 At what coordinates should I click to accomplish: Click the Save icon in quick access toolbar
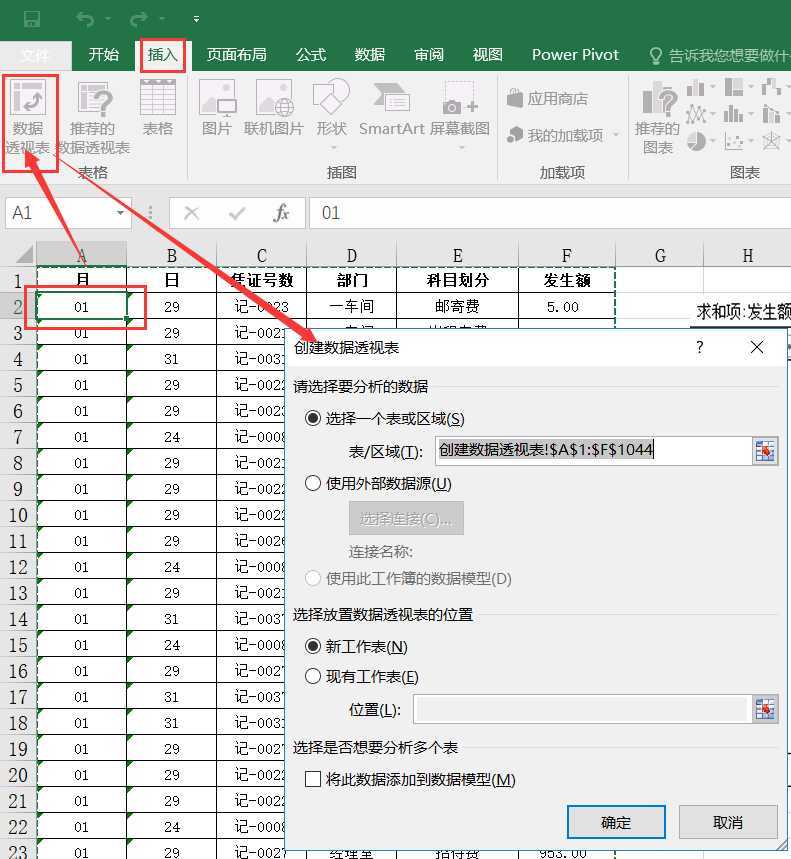[32, 19]
